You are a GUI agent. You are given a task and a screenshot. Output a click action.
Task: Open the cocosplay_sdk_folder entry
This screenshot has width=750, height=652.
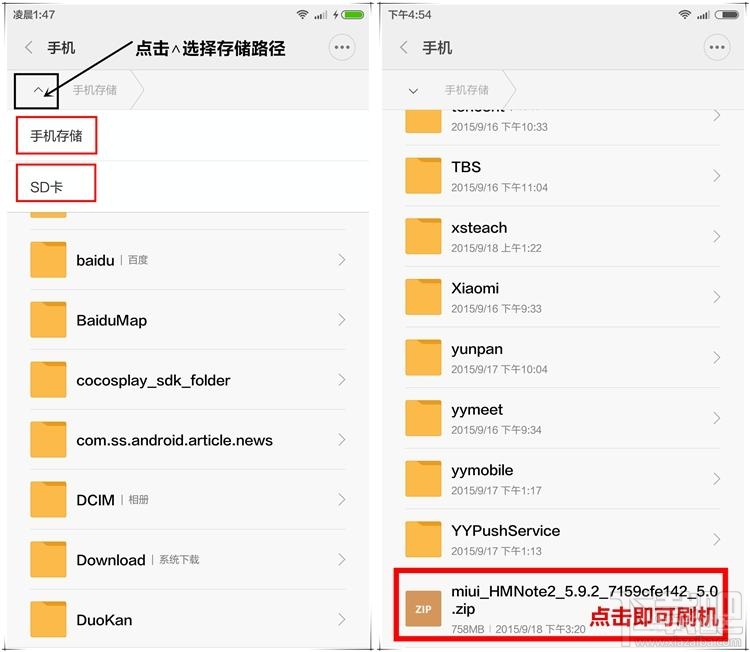(188, 380)
